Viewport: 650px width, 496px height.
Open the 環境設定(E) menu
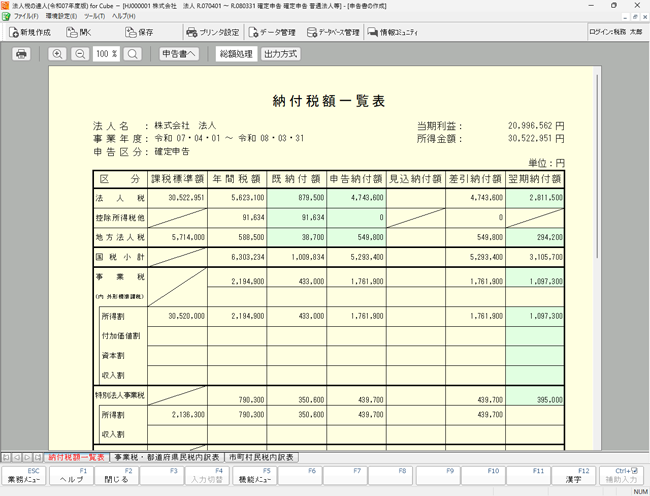[x=62, y=17]
